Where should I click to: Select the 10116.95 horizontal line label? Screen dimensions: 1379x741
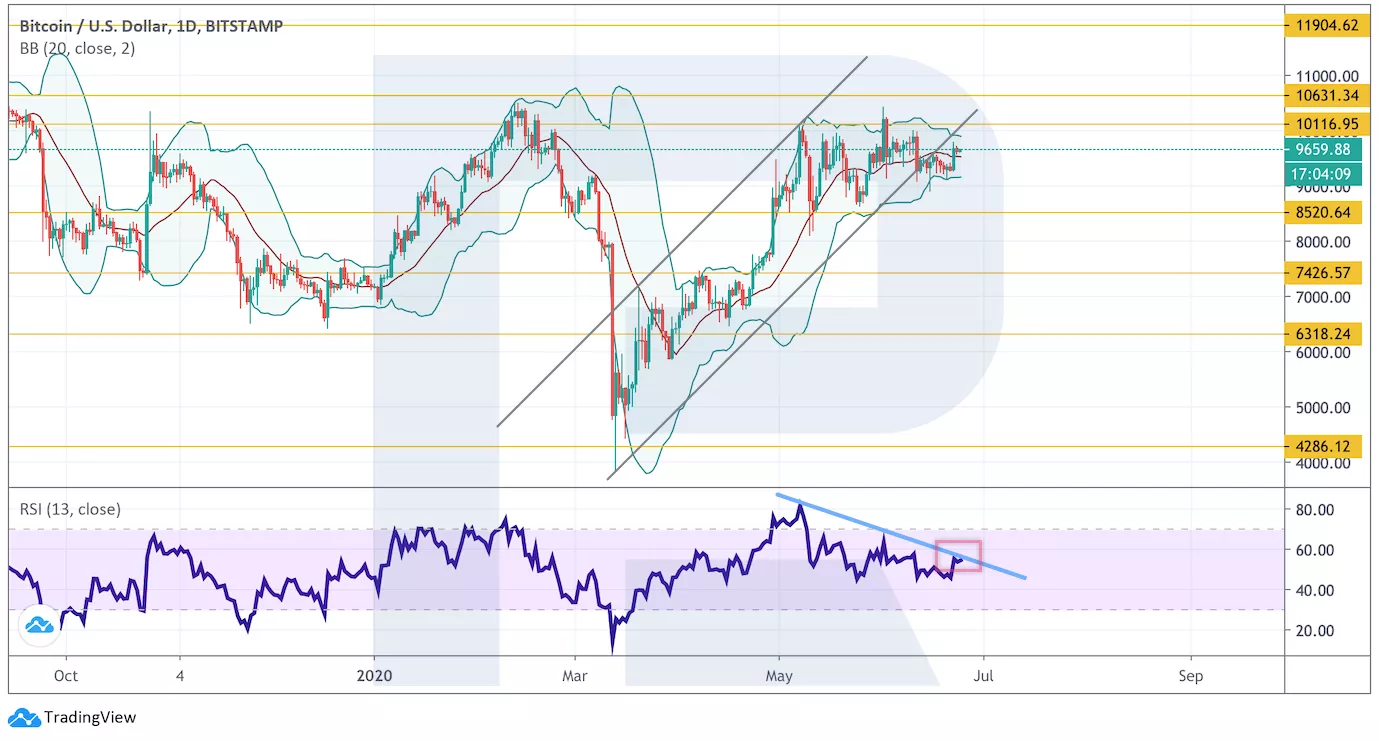[1323, 124]
